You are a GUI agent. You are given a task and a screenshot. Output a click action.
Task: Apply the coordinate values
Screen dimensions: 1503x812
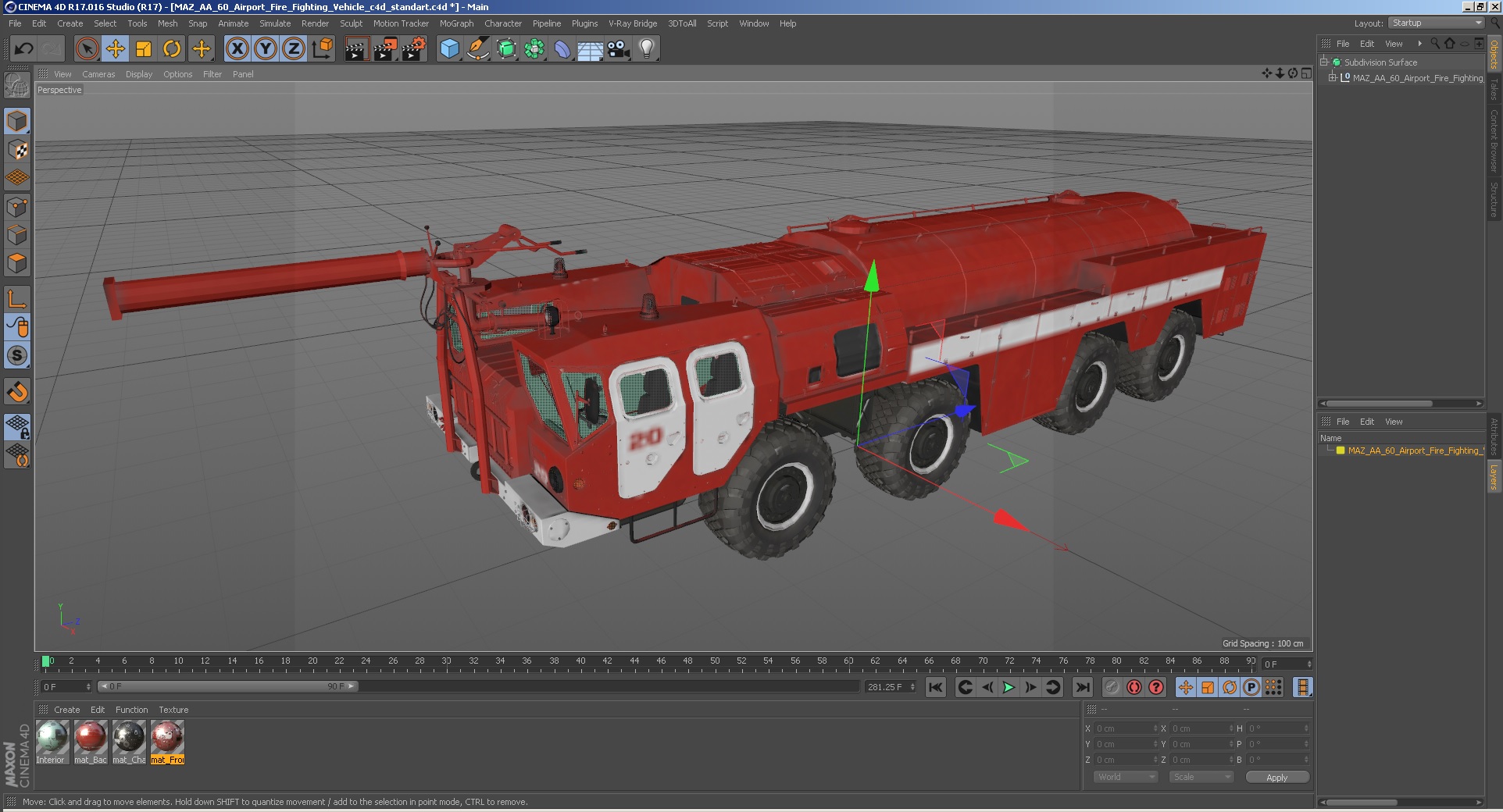(1277, 777)
